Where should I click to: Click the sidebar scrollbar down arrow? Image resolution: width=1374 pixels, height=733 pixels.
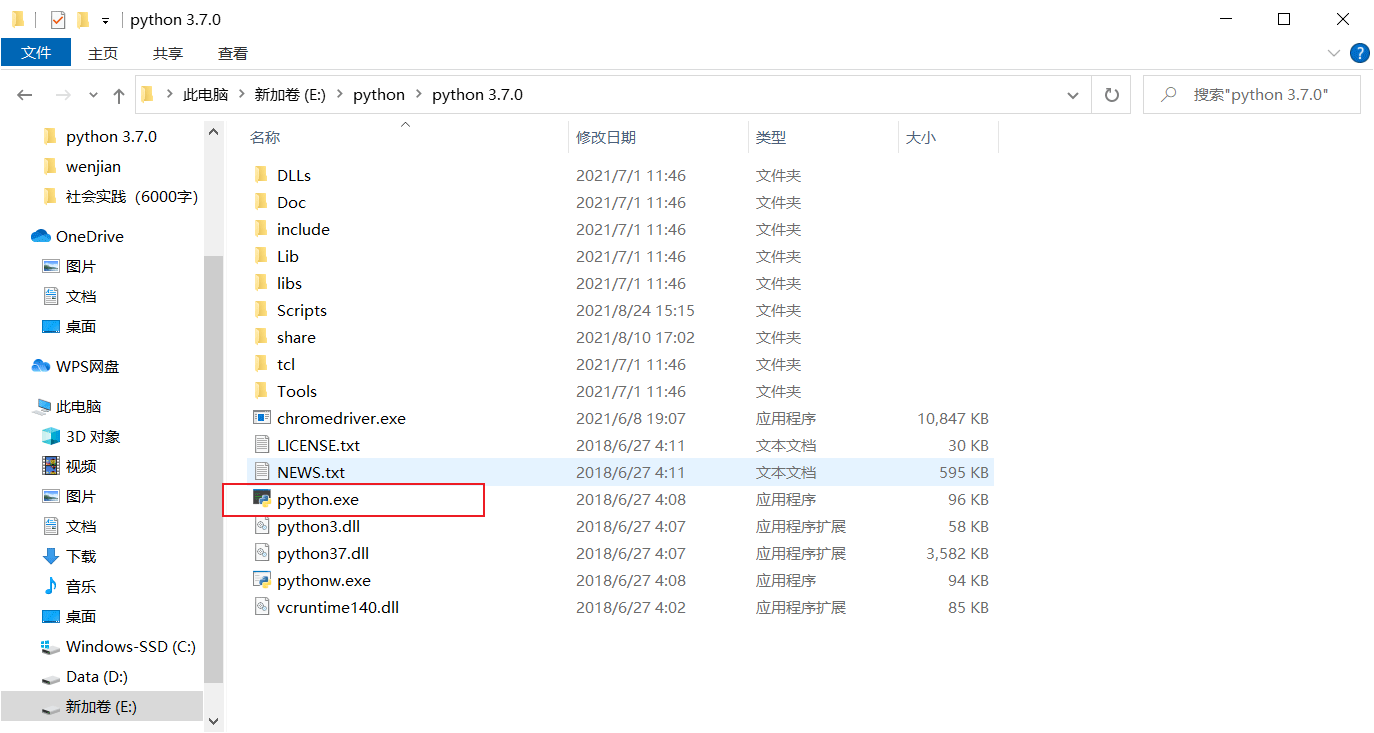point(212,720)
